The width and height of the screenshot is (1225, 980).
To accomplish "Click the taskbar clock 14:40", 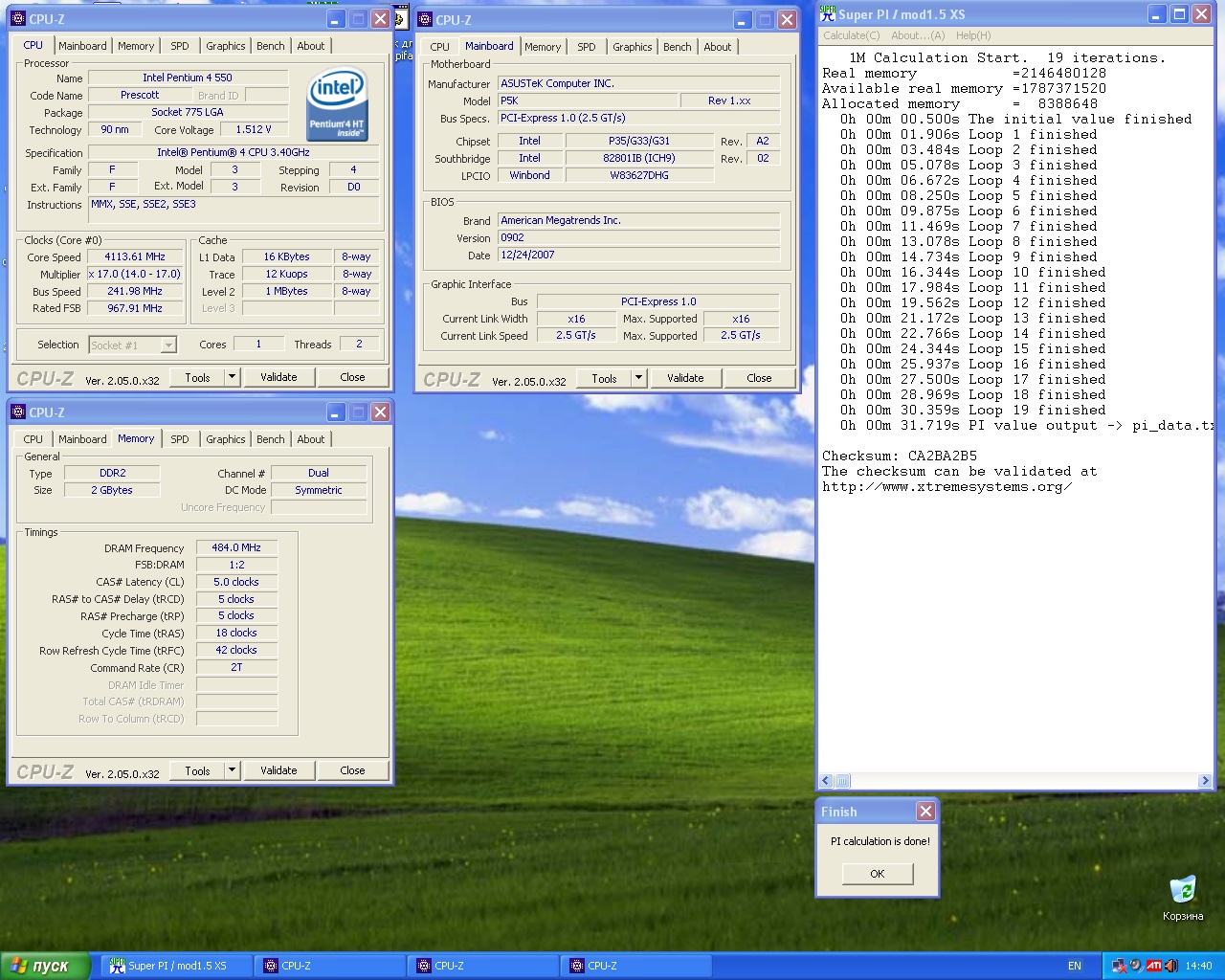I will click(1198, 966).
